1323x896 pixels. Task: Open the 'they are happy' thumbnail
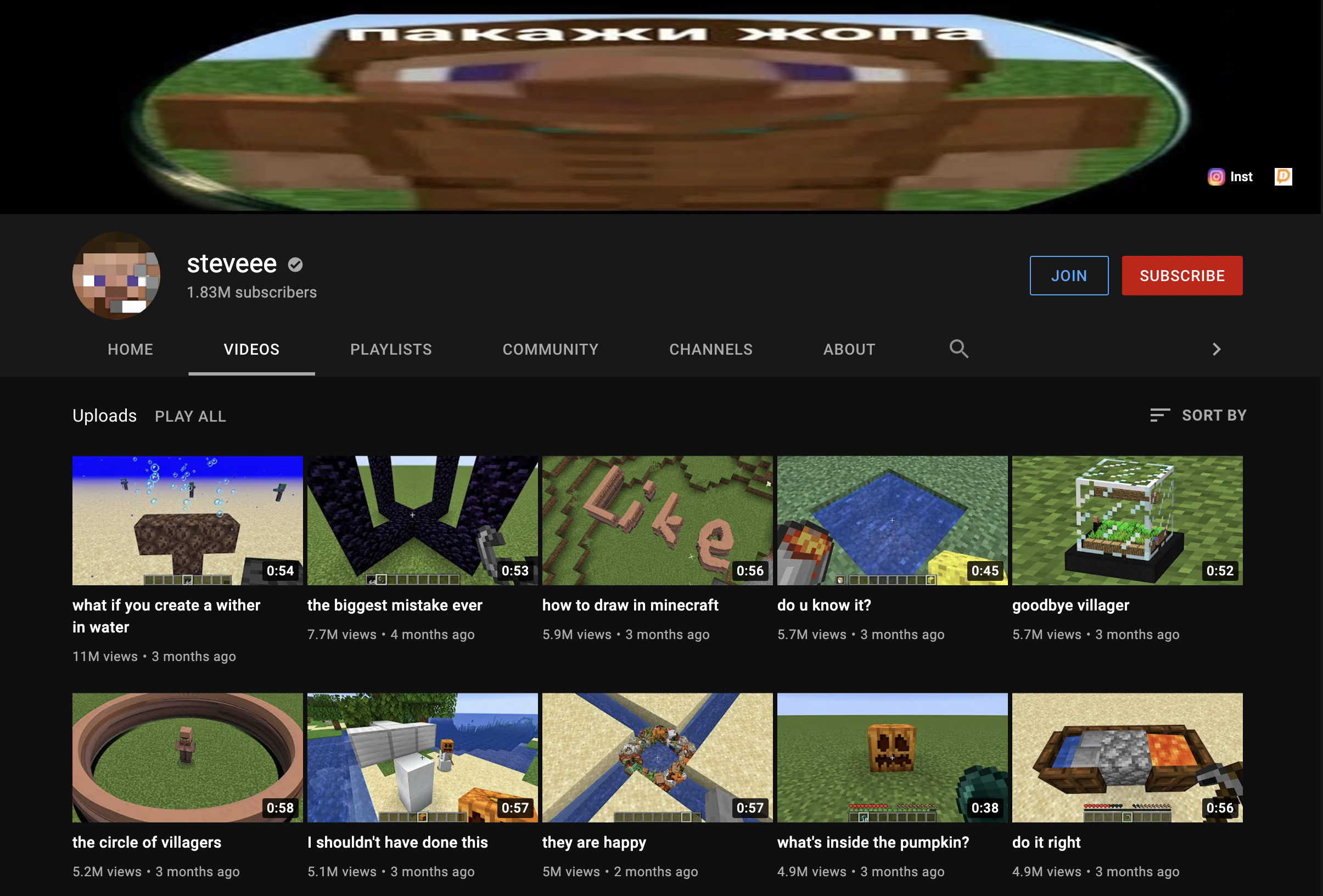pos(658,758)
